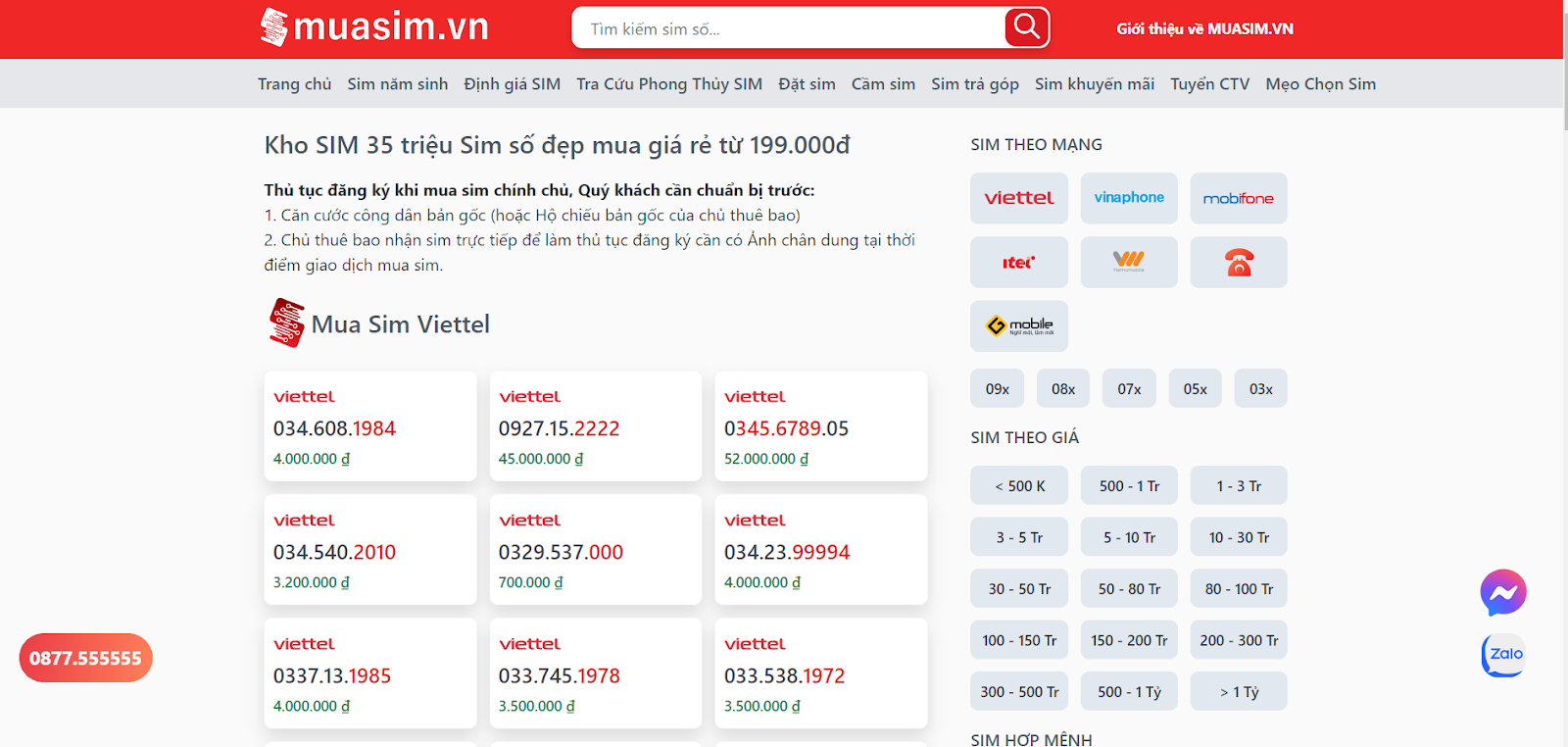Select price range 100 - 150 Tr
This screenshot has width=1568, height=747.
1019,640
